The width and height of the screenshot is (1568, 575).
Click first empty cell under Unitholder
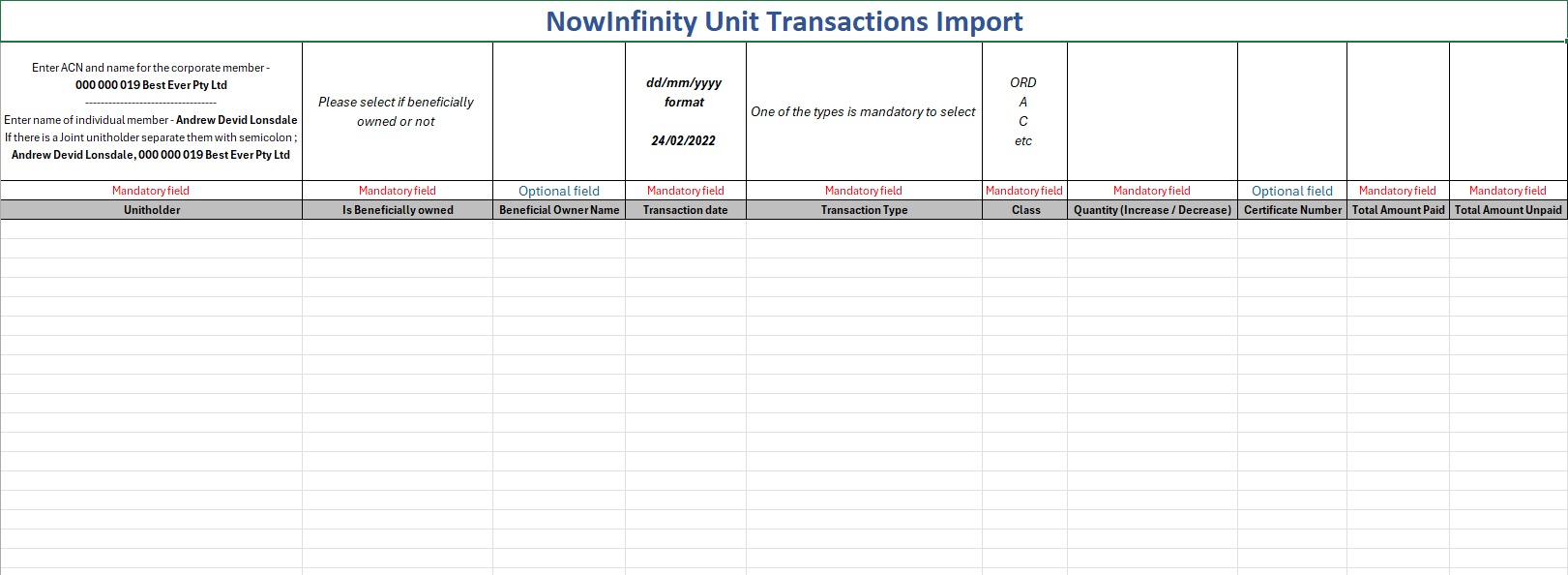tap(152, 229)
